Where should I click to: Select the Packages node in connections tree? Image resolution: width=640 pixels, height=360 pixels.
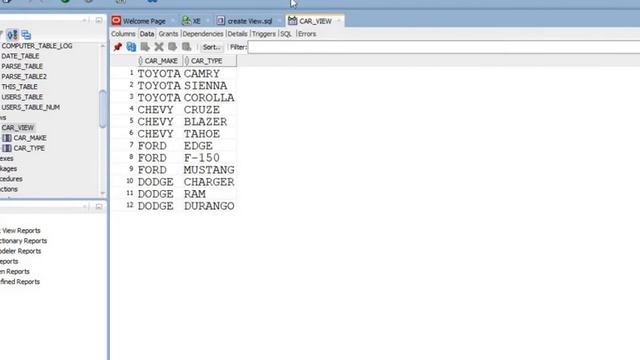[x=9, y=169]
